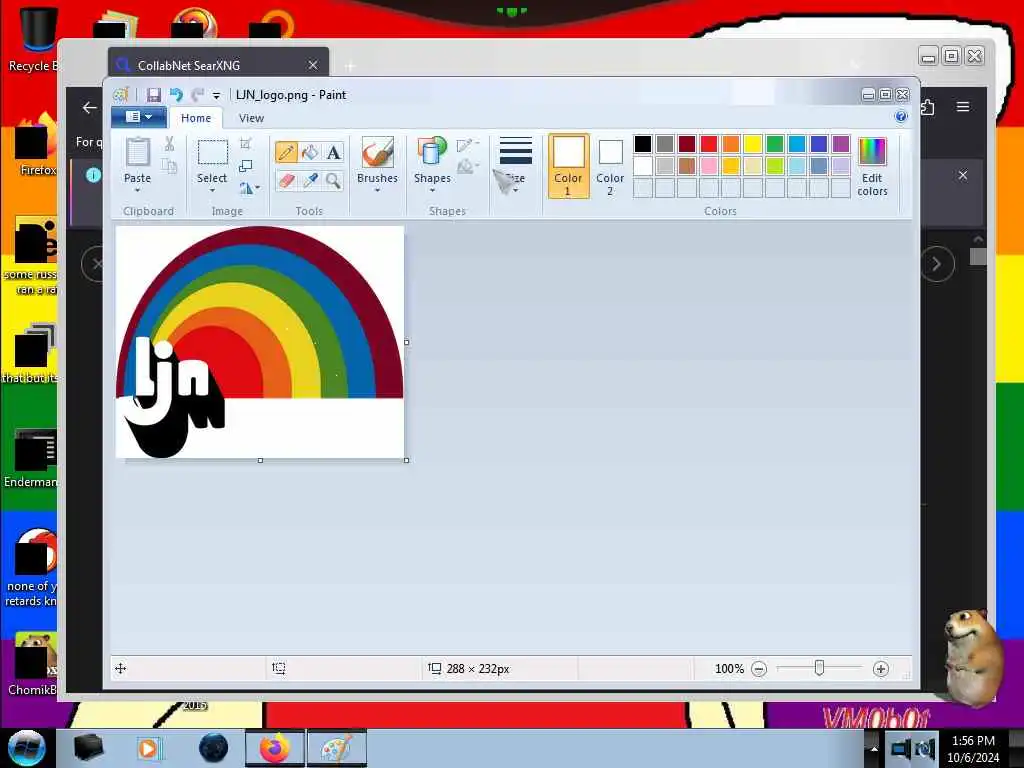Activate Color 1 selector
The image size is (1024, 768).
pyautogui.click(x=568, y=166)
